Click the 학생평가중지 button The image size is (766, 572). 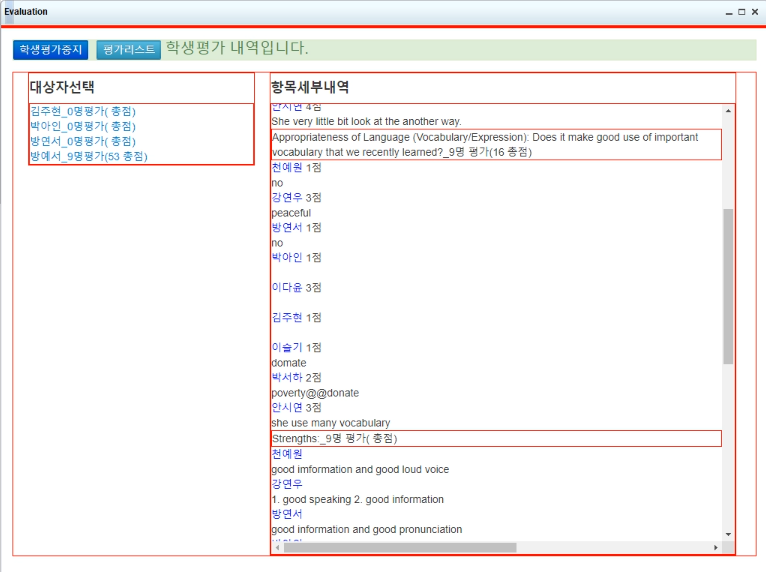(x=51, y=50)
